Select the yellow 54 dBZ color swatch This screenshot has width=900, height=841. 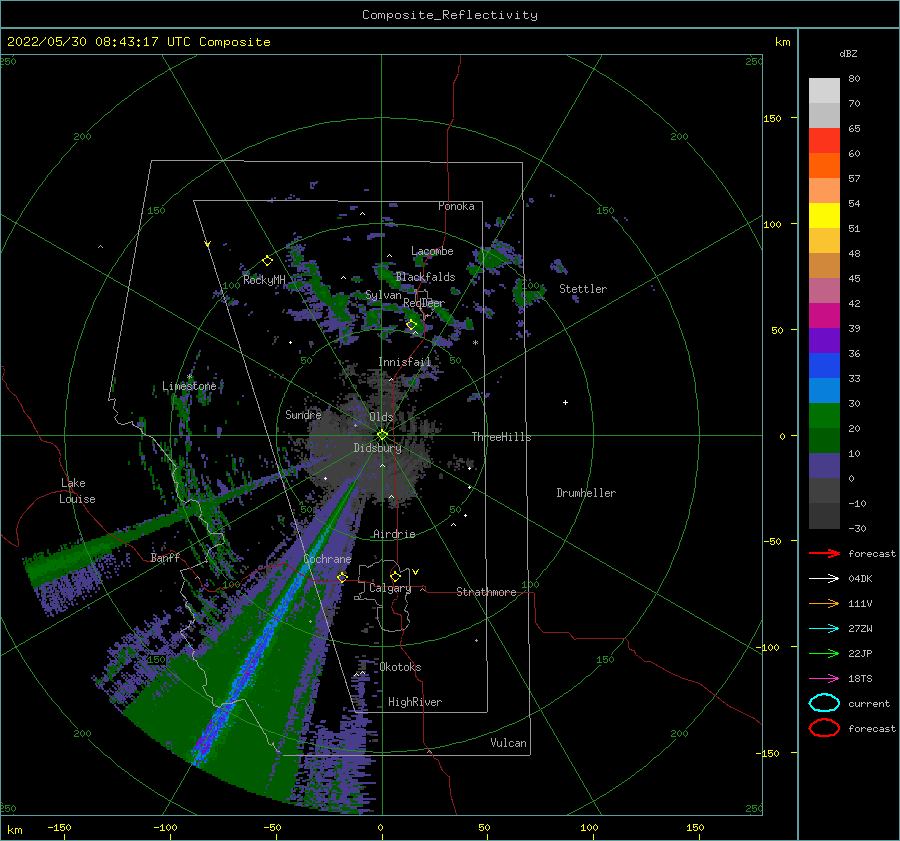pos(824,216)
